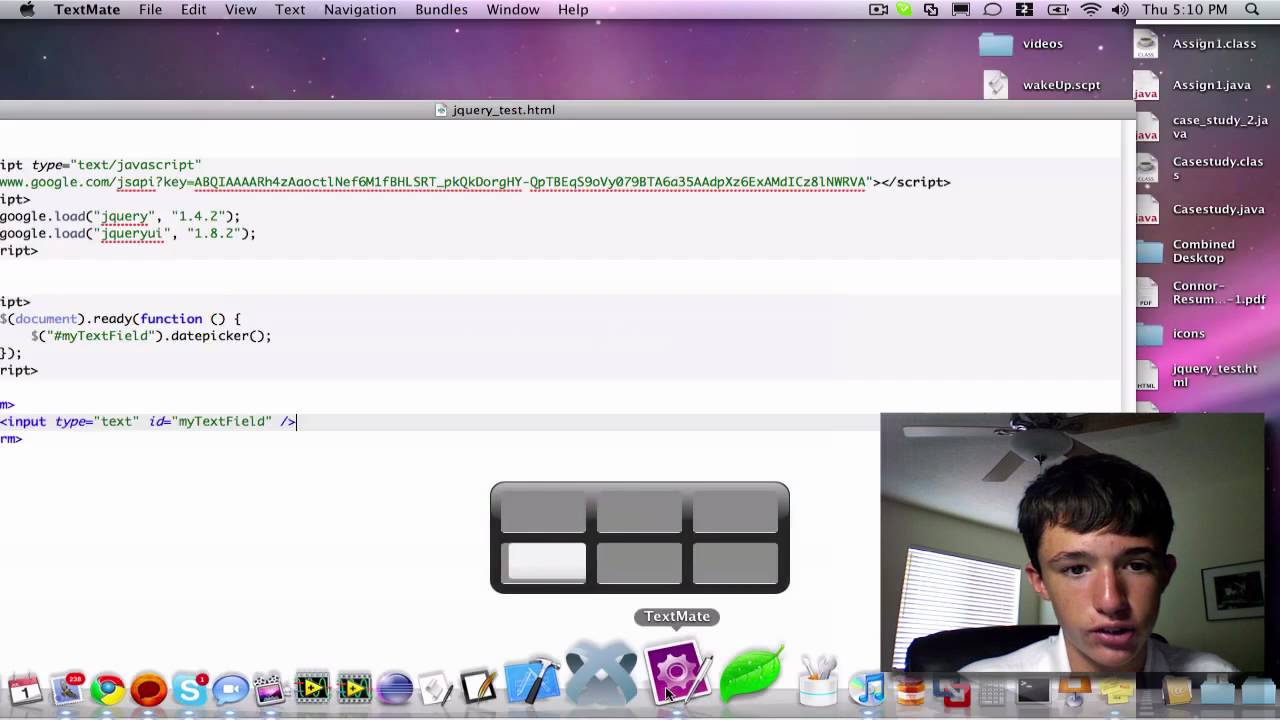This screenshot has height=720, width=1280.
Task: Click the chat bubble menu bar icon
Action: (993, 10)
